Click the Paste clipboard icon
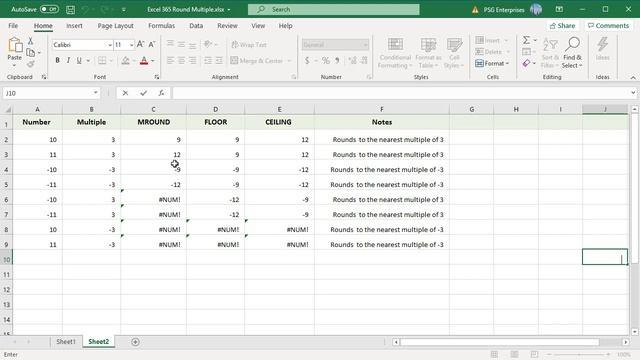The image size is (640, 360). 15,45
